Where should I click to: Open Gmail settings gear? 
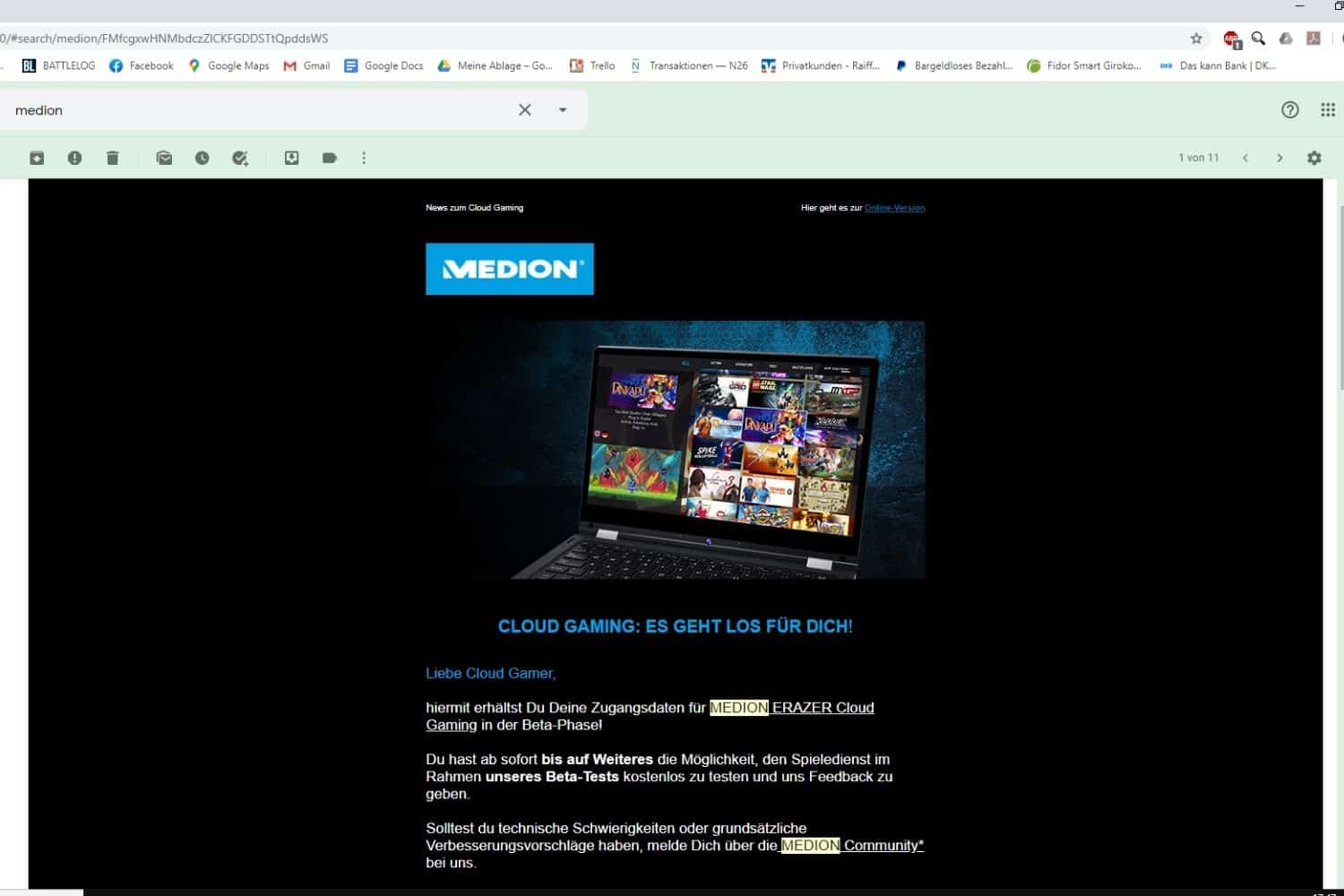(1314, 158)
